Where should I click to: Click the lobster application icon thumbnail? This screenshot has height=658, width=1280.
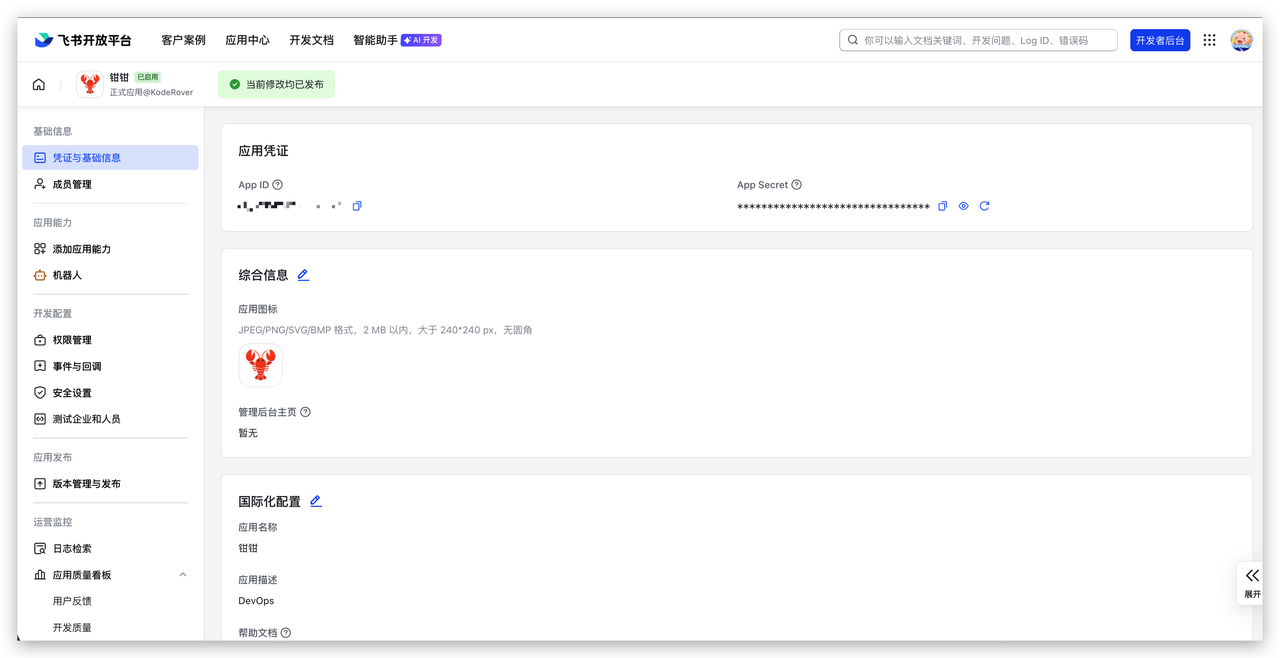click(x=260, y=365)
